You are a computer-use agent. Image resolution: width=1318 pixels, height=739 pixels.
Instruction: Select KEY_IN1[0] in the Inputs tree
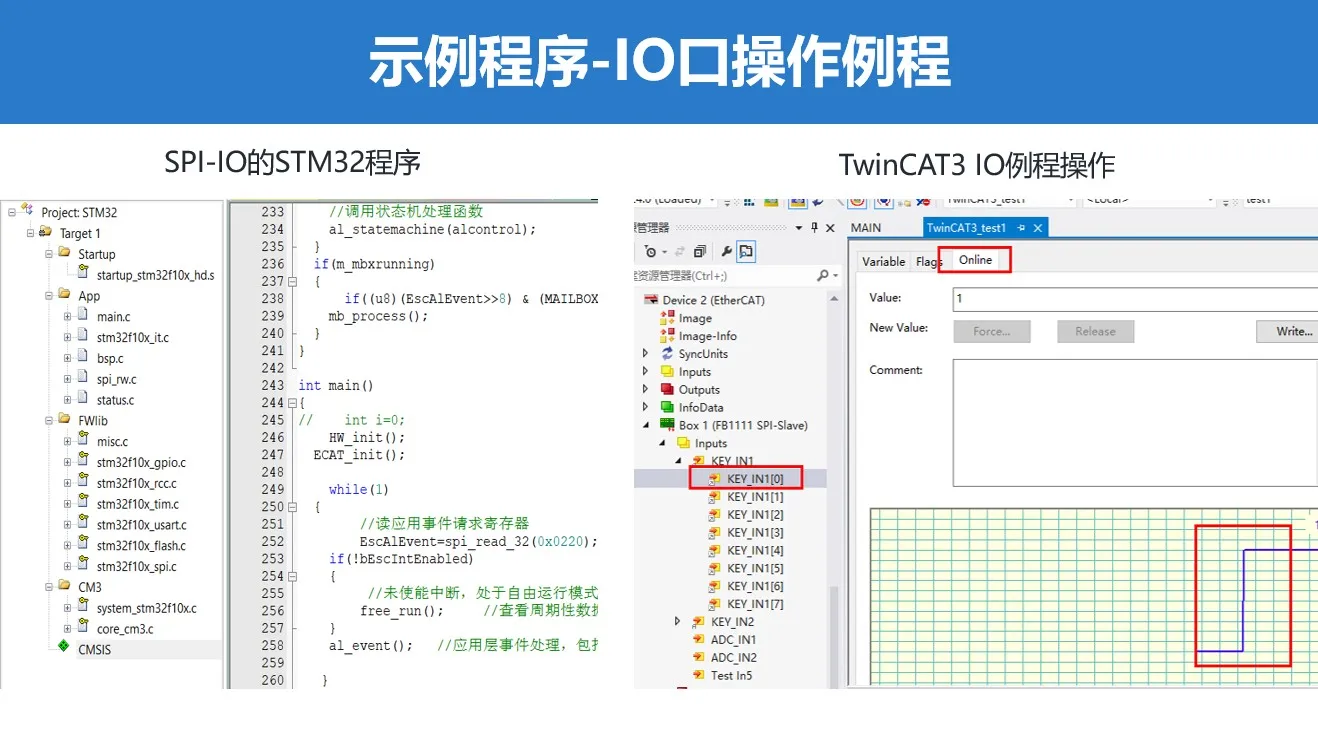755,479
